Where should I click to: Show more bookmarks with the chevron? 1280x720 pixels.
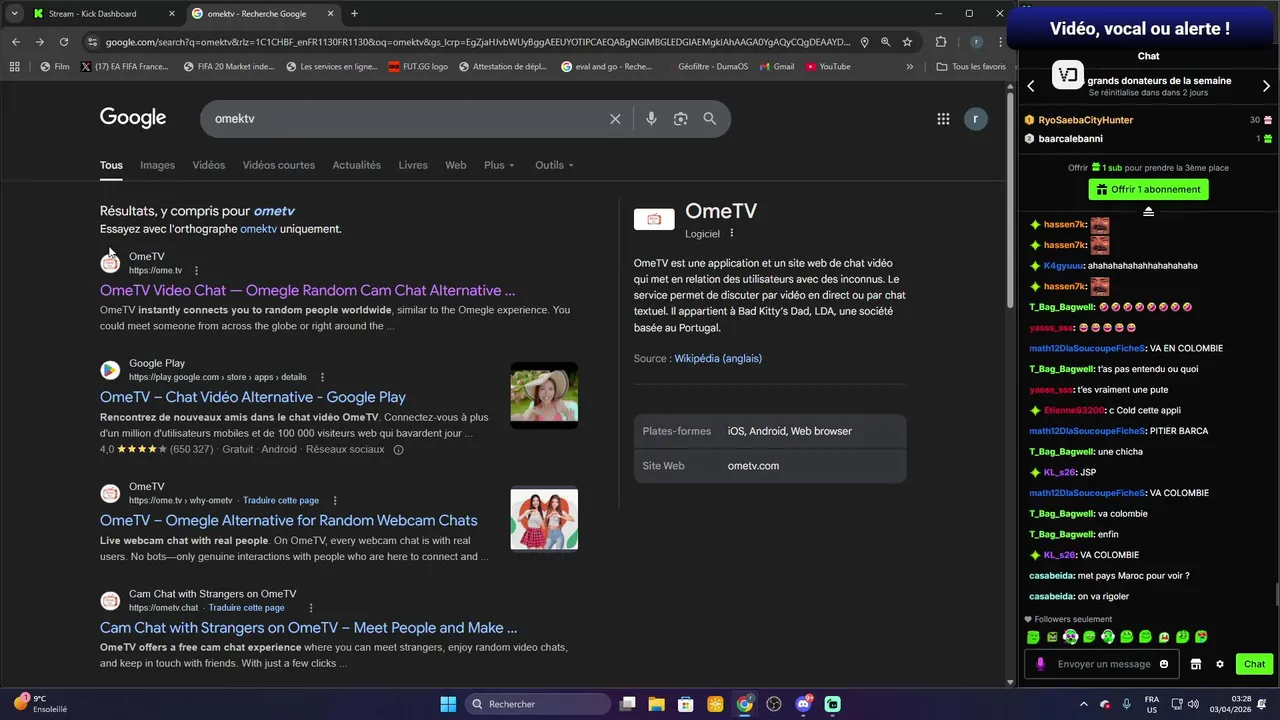[x=909, y=67]
